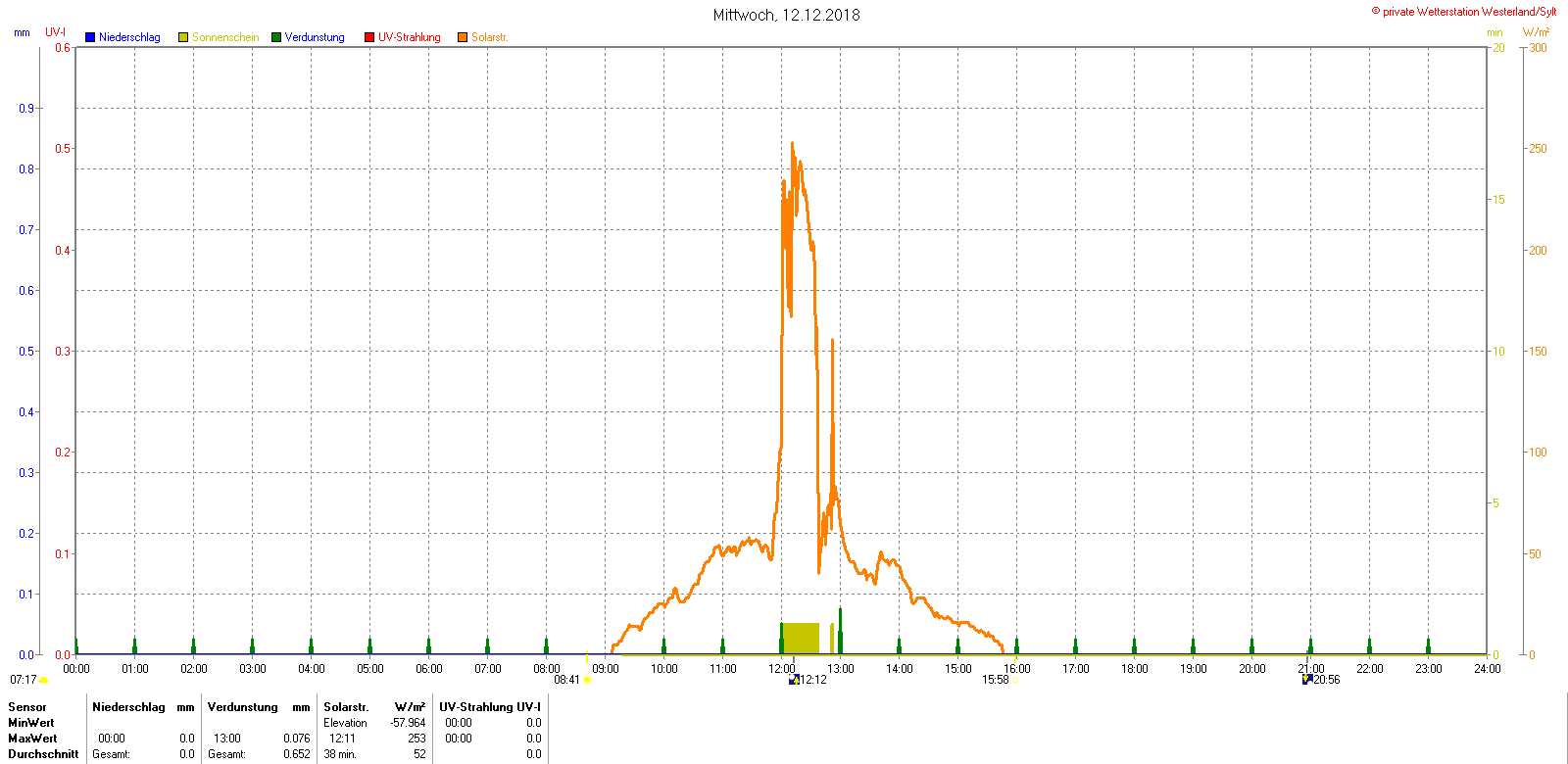
Task: Click the elevation value -57.964
Action: click(408, 723)
